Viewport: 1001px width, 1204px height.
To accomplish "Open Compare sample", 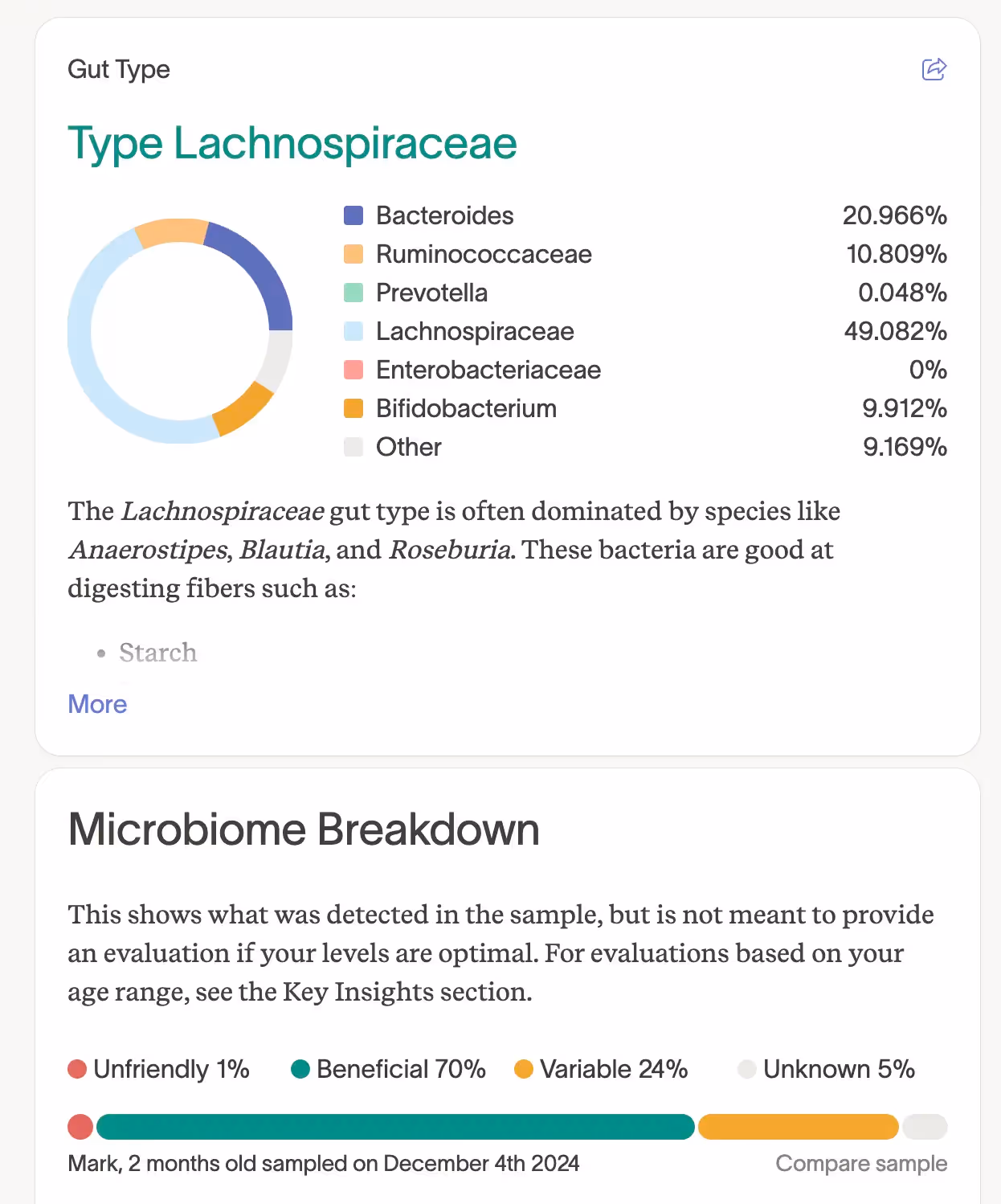I will tap(860, 1163).
